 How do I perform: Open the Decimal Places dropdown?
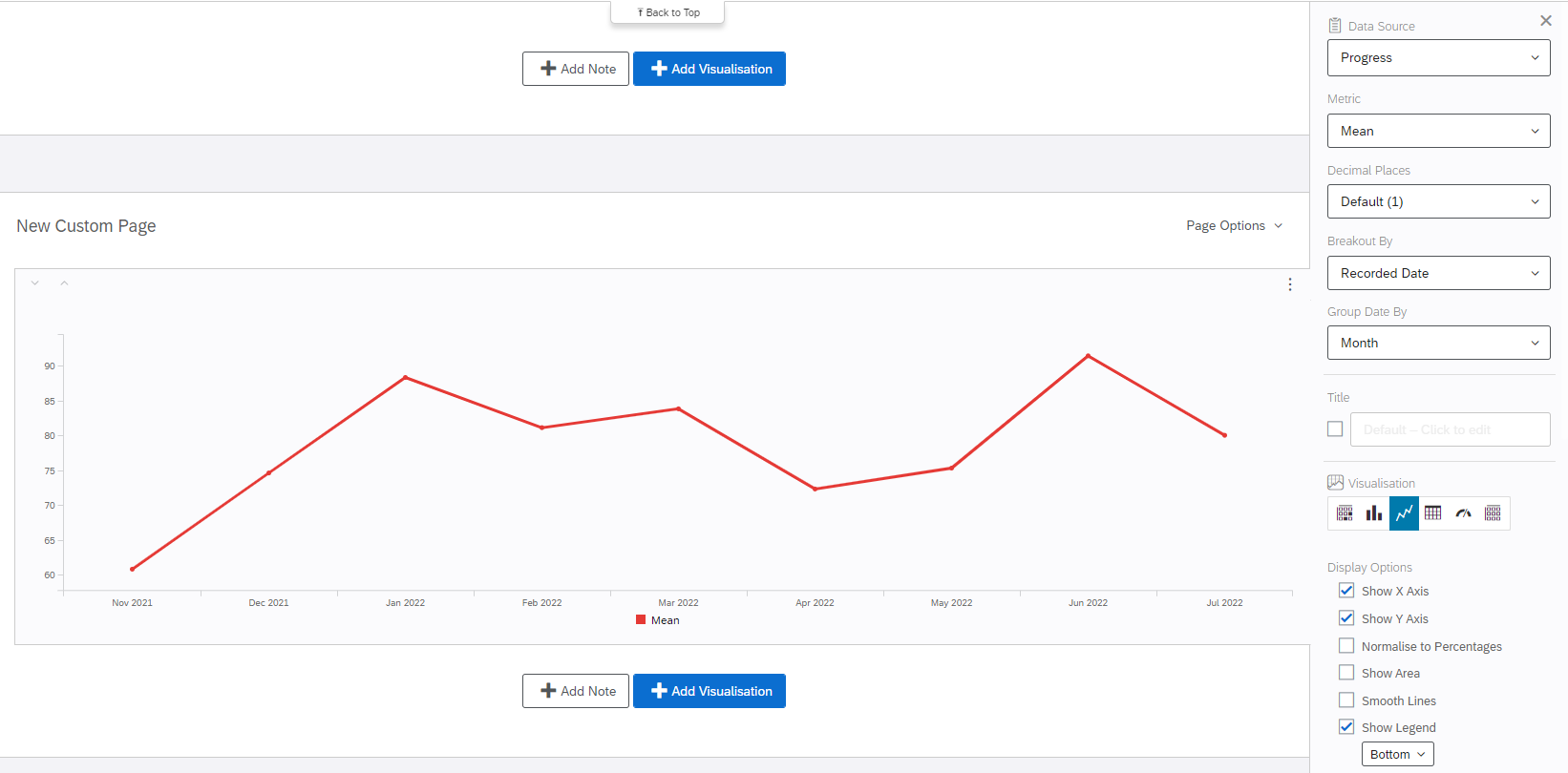[x=1439, y=201]
